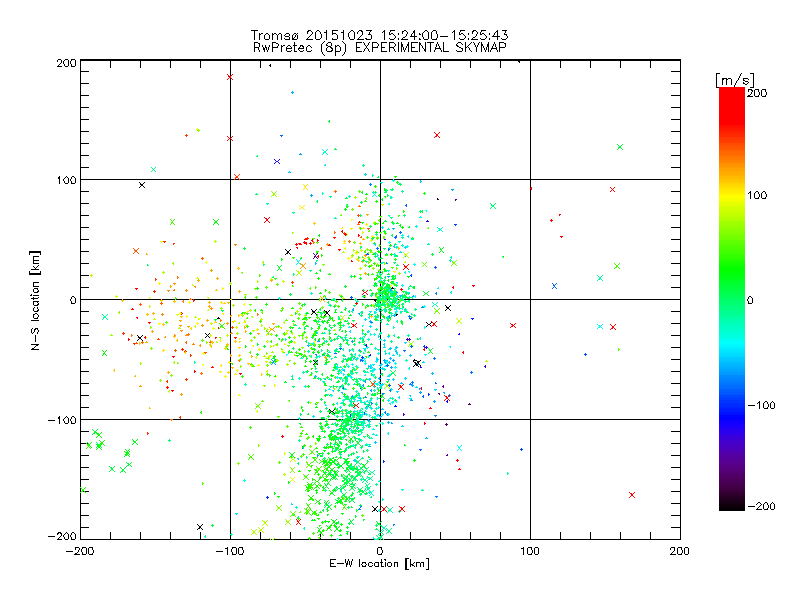
Task: Click the -200 tick label on N-S axis
Action: pyautogui.click(x=62, y=536)
